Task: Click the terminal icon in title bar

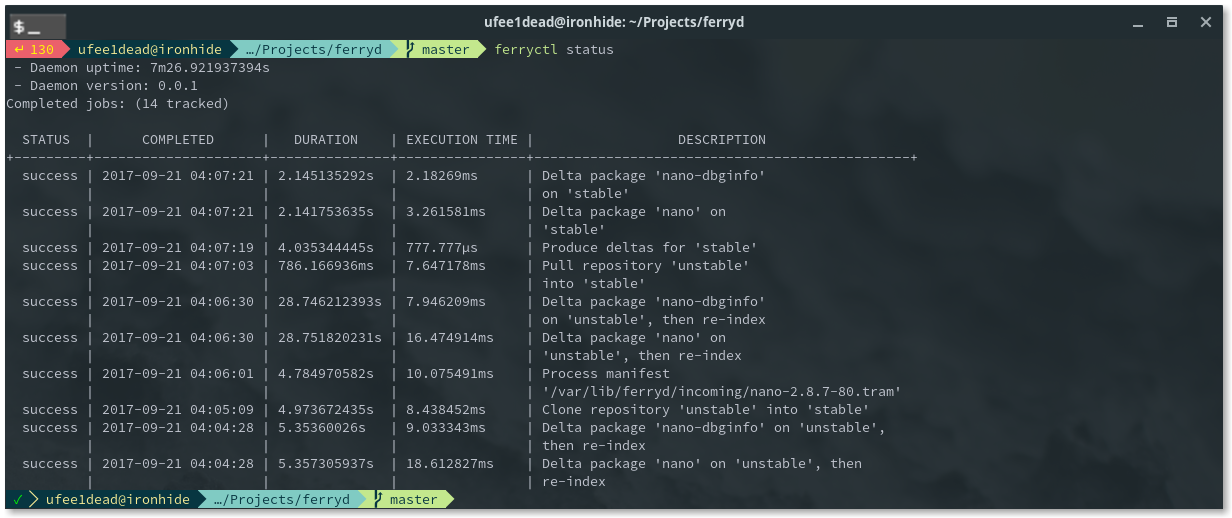Action: tap(38, 25)
